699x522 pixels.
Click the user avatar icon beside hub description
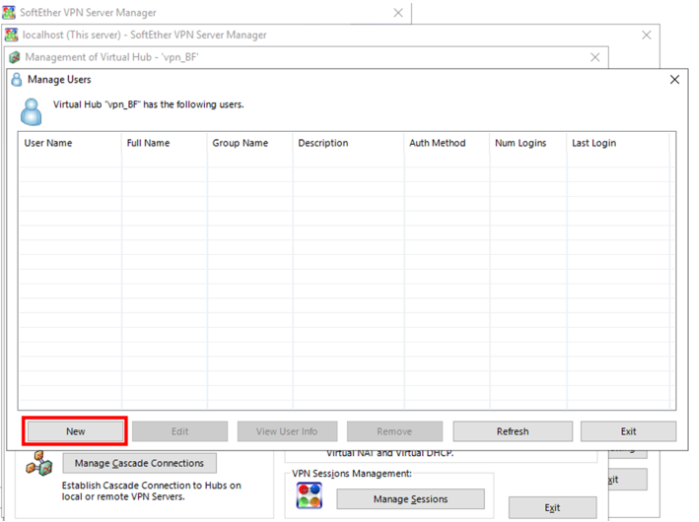coord(32,109)
